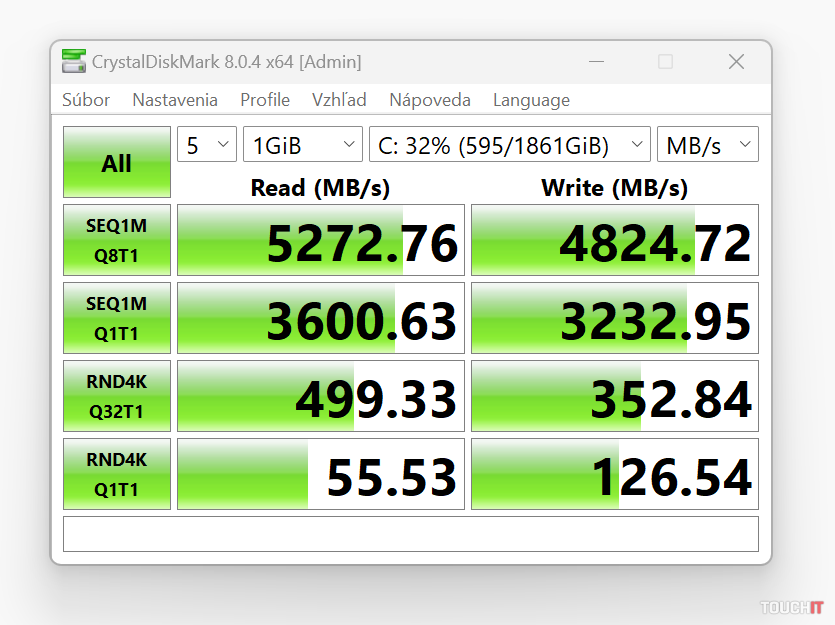Change the MB/s unit dropdown
The image size is (835, 625).
[x=707, y=145]
